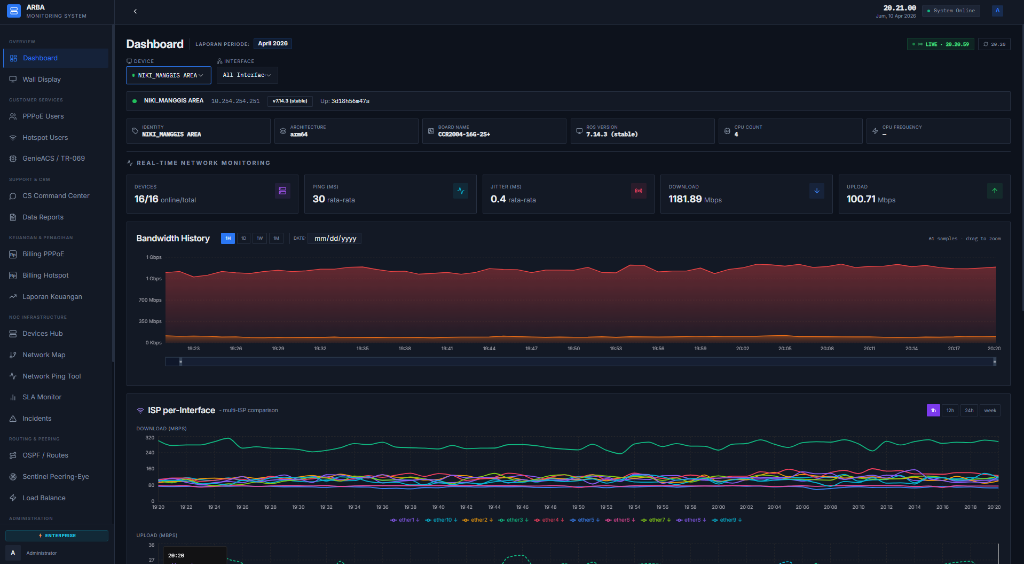Click the IP address 10.254.254.251
The height and width of the screenshot is (564, 1024).
236,101
